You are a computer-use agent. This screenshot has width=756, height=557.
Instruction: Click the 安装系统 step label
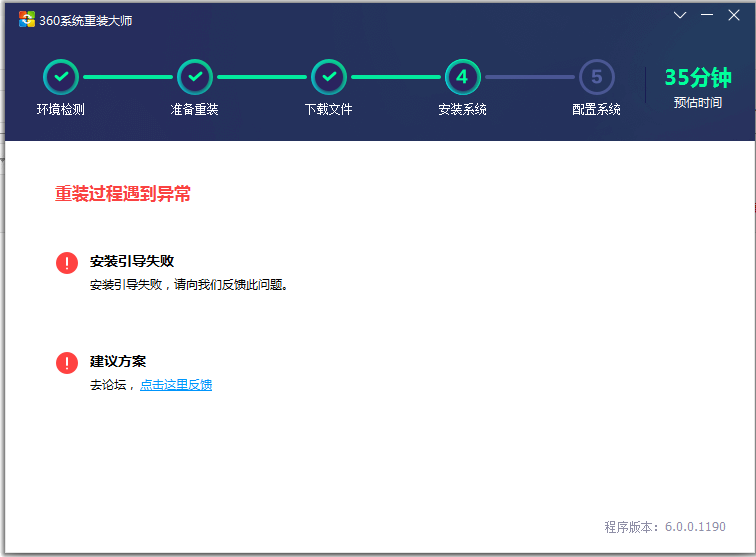coord(462,109)
